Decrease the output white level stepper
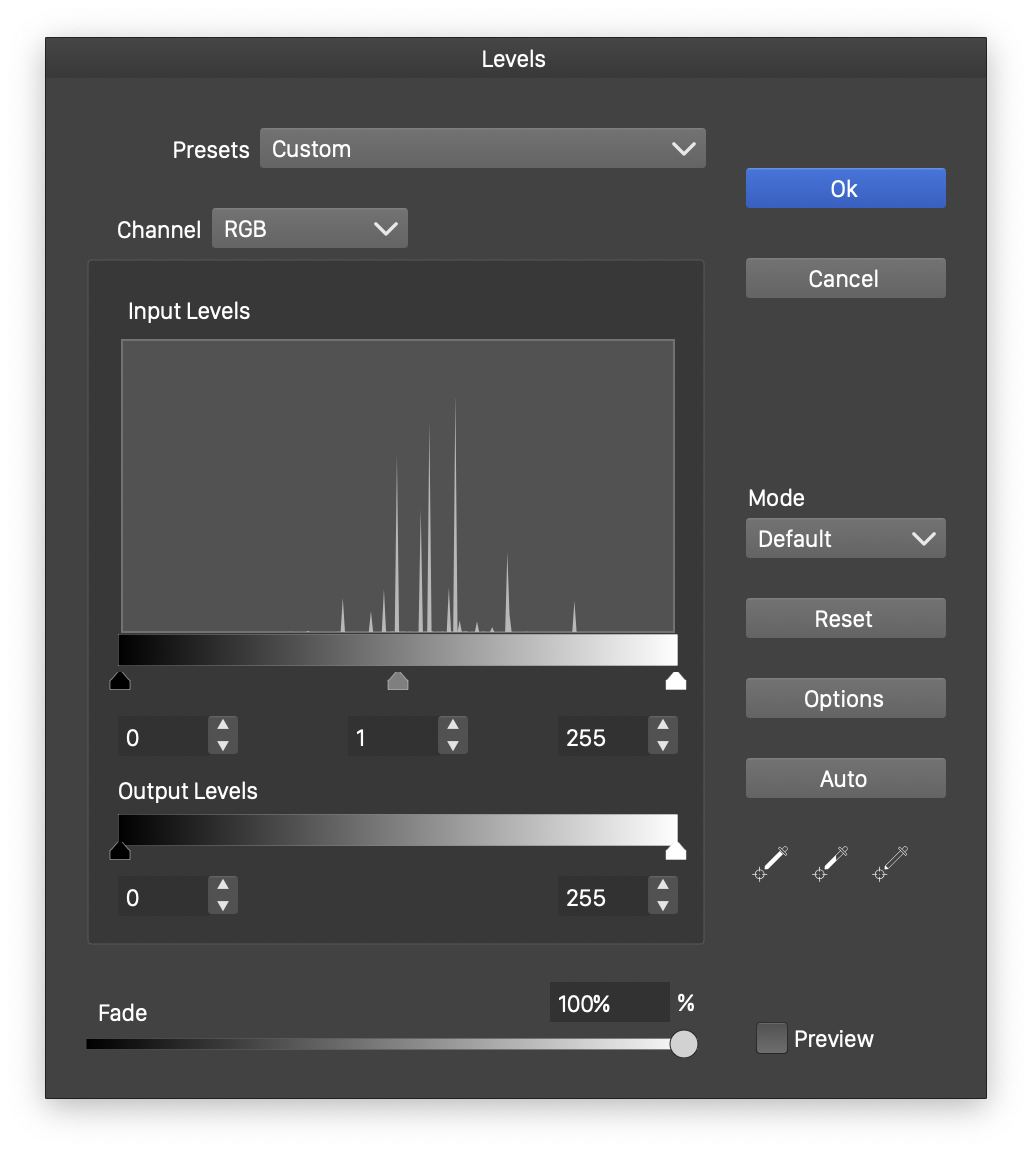This screenshot has height=1152, width=1032. click(662, 907)
